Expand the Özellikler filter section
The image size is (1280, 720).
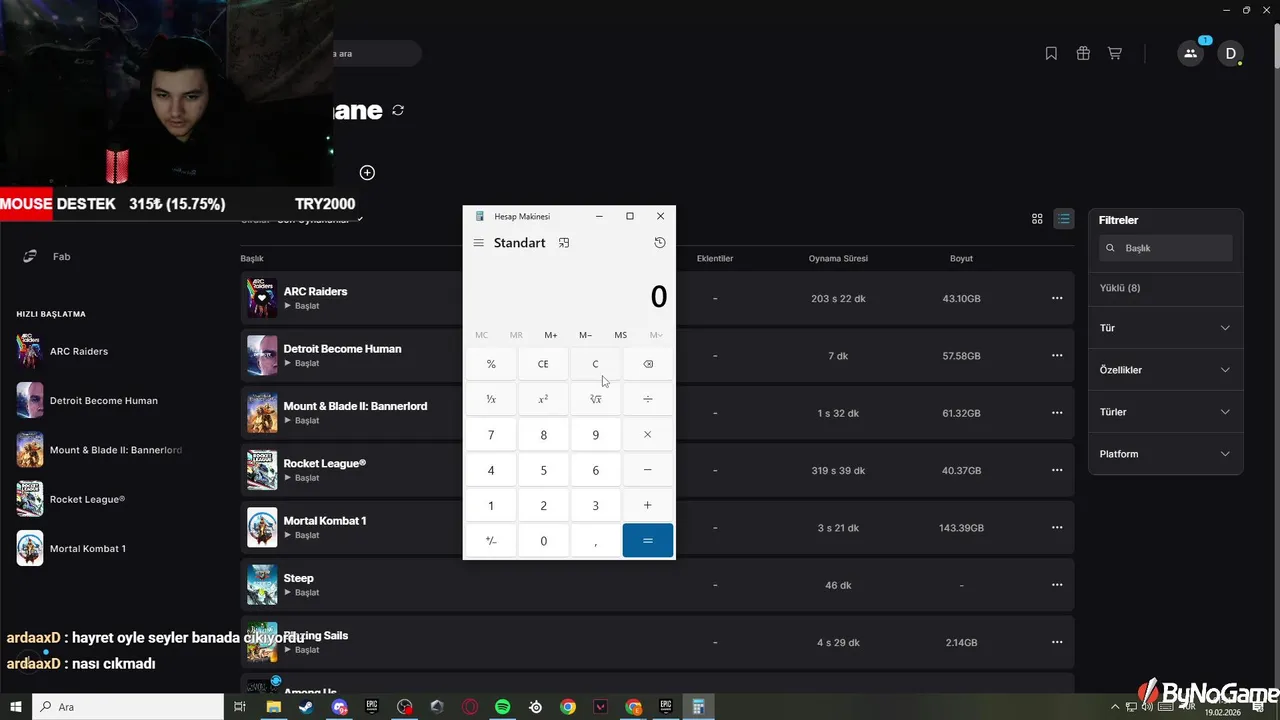1166,370
